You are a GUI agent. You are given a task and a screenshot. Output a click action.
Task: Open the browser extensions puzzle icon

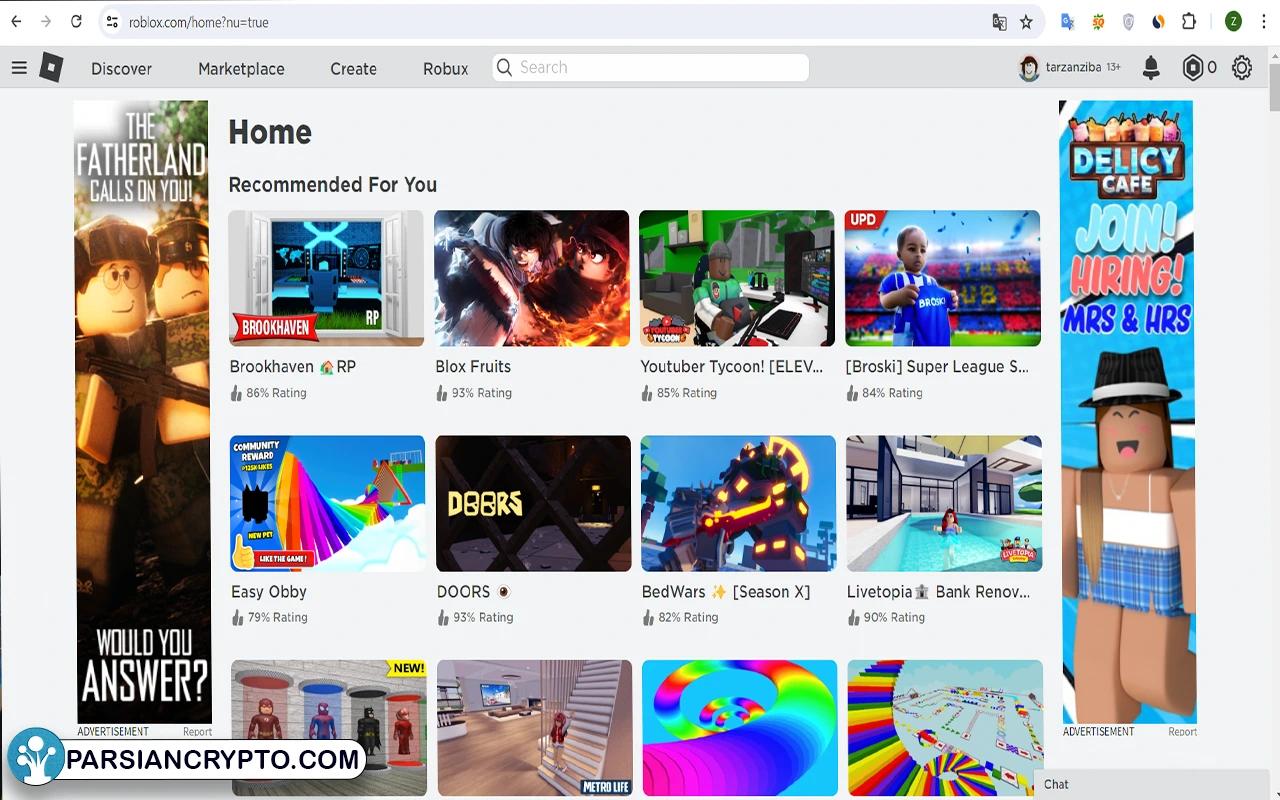click(1189, 22)
